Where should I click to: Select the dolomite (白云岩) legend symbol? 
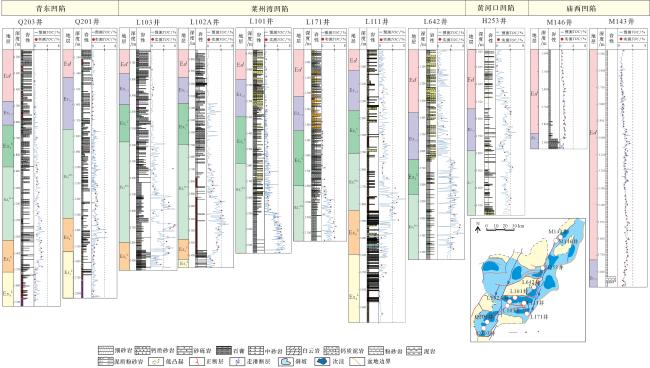pyautogui.click(x=294, y=351)
